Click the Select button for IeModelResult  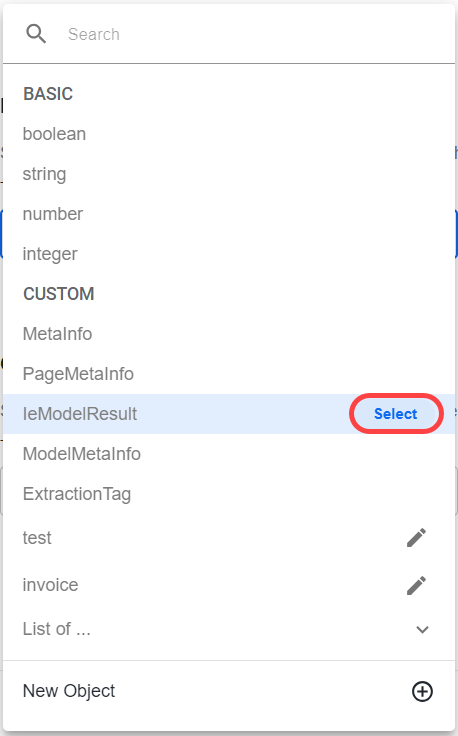[x=396, y=414]
